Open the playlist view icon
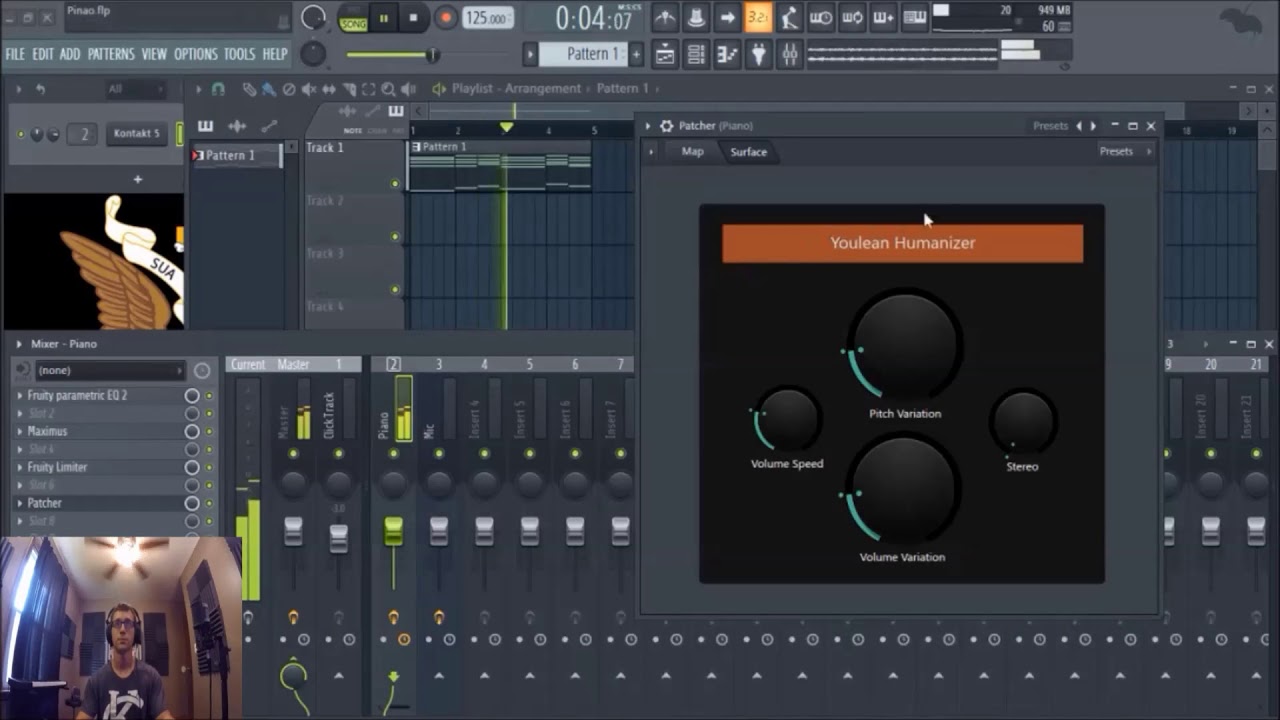 (665, 54)
